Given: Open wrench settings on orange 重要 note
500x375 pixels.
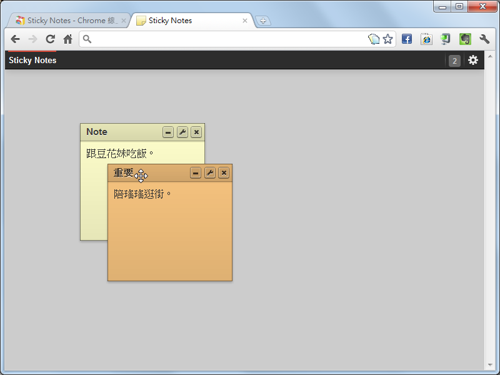Looking at the screenshot, I should point(210,173).
